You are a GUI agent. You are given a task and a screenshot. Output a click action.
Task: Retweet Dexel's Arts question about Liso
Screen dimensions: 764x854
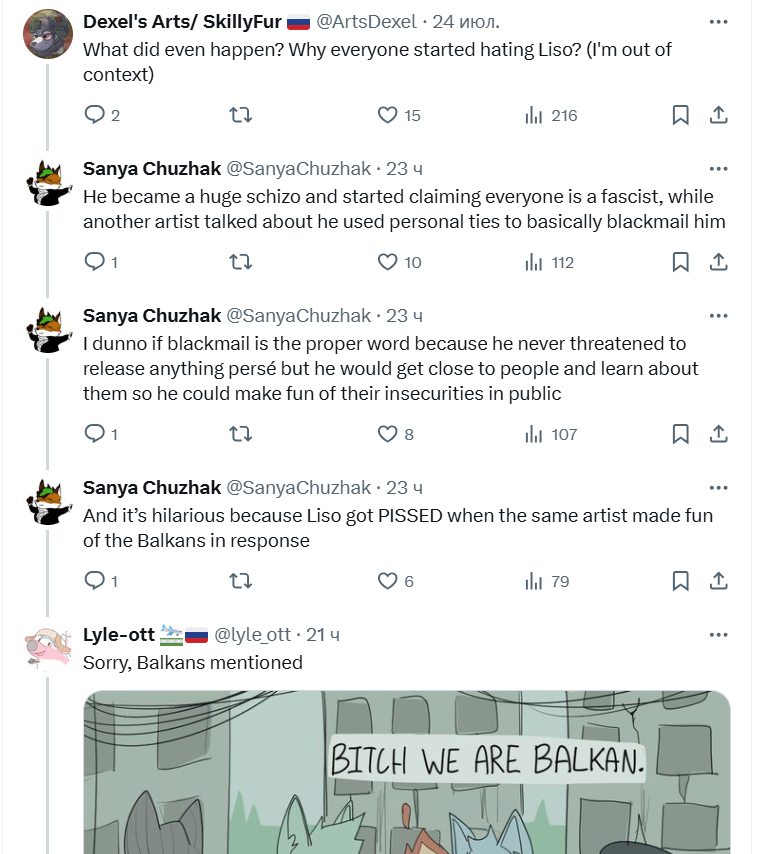[241, 115]
